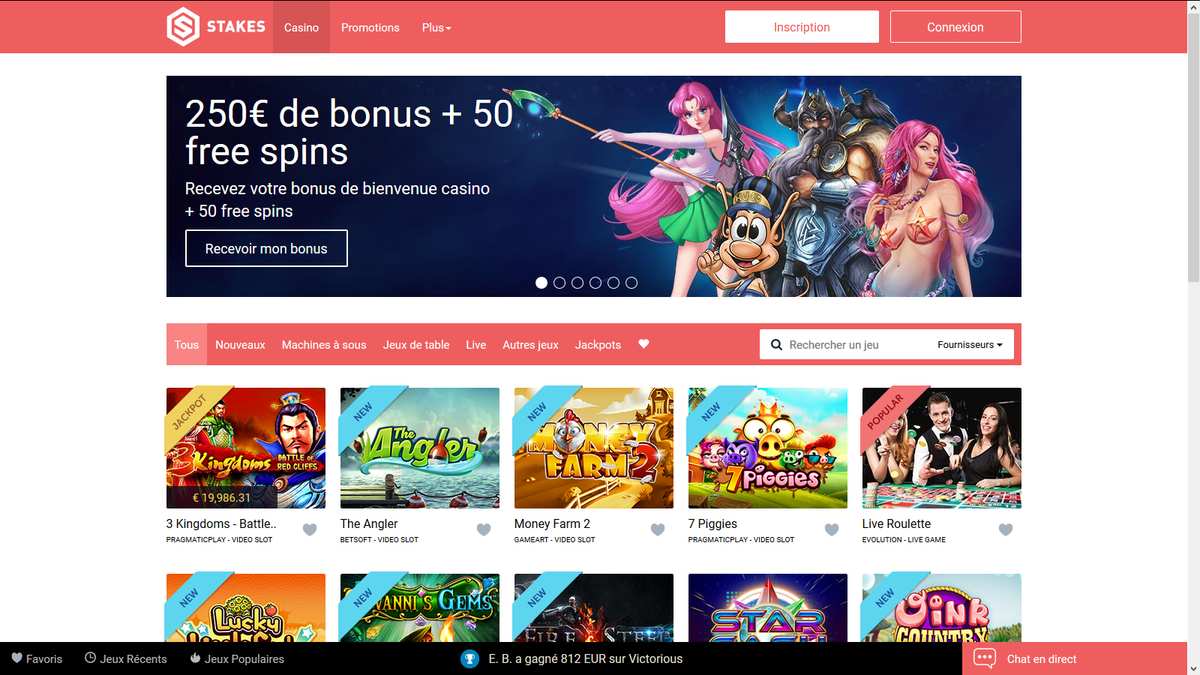The image size is (1200, 675).
Task: Select the third banner carousel dot
Action: point(577,283)
